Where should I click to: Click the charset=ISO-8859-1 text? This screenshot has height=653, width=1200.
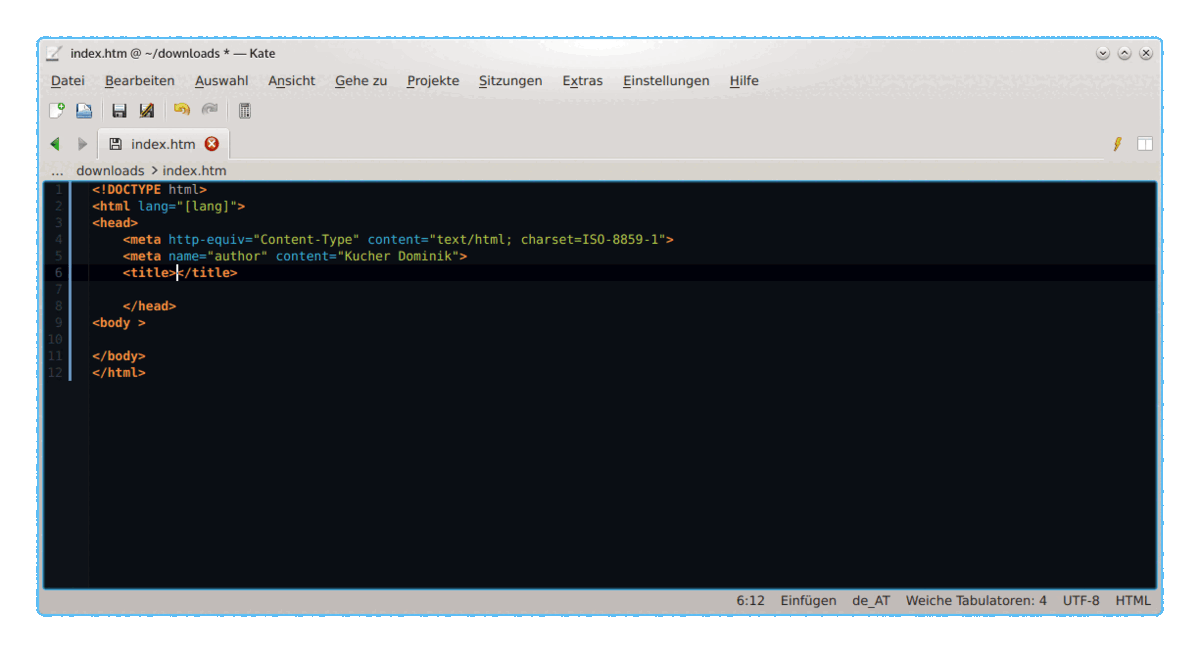point(589,239)
